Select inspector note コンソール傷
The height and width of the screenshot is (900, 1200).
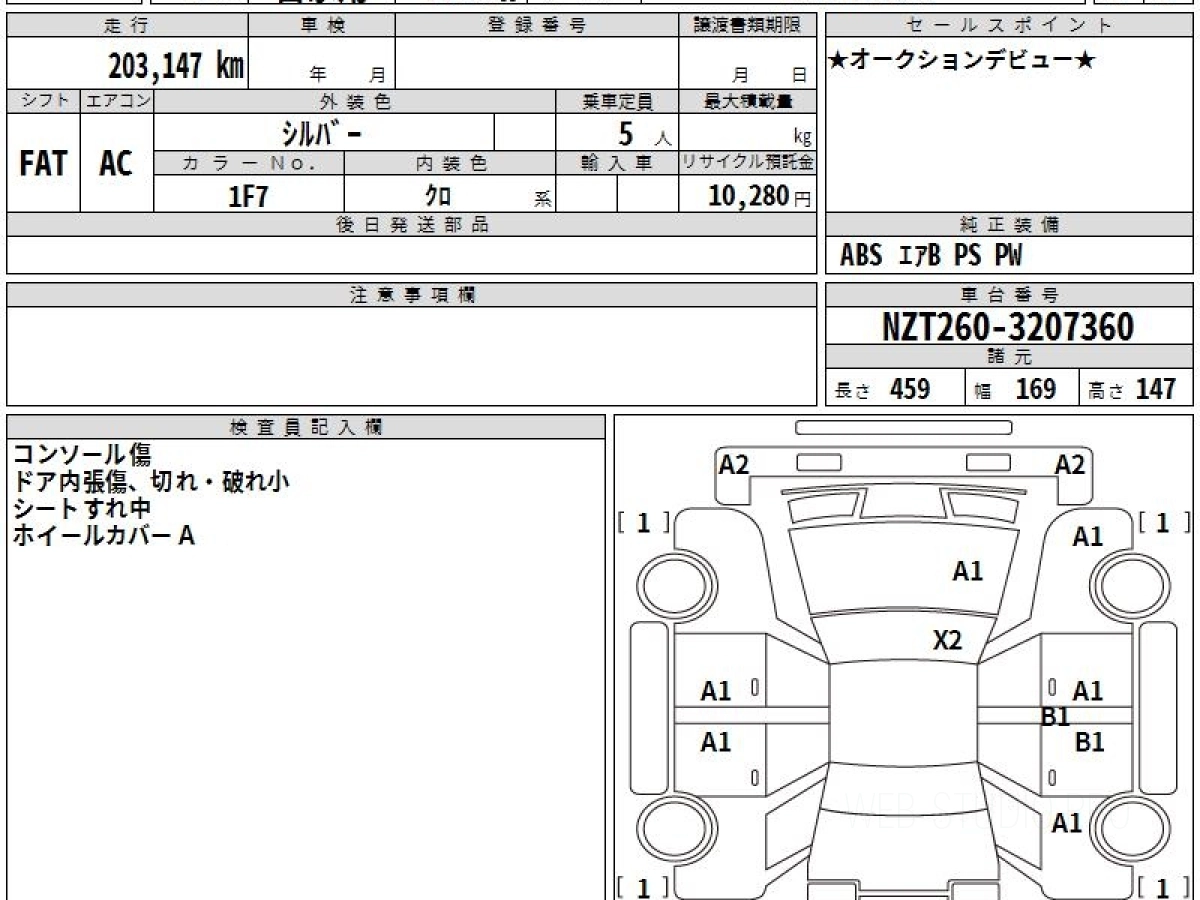coord(82,455)
